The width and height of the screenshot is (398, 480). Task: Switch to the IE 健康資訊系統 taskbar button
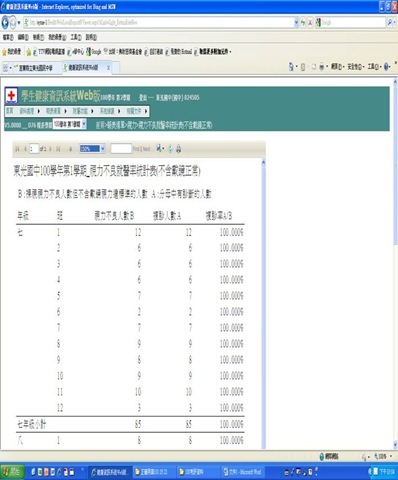[110, 472]
